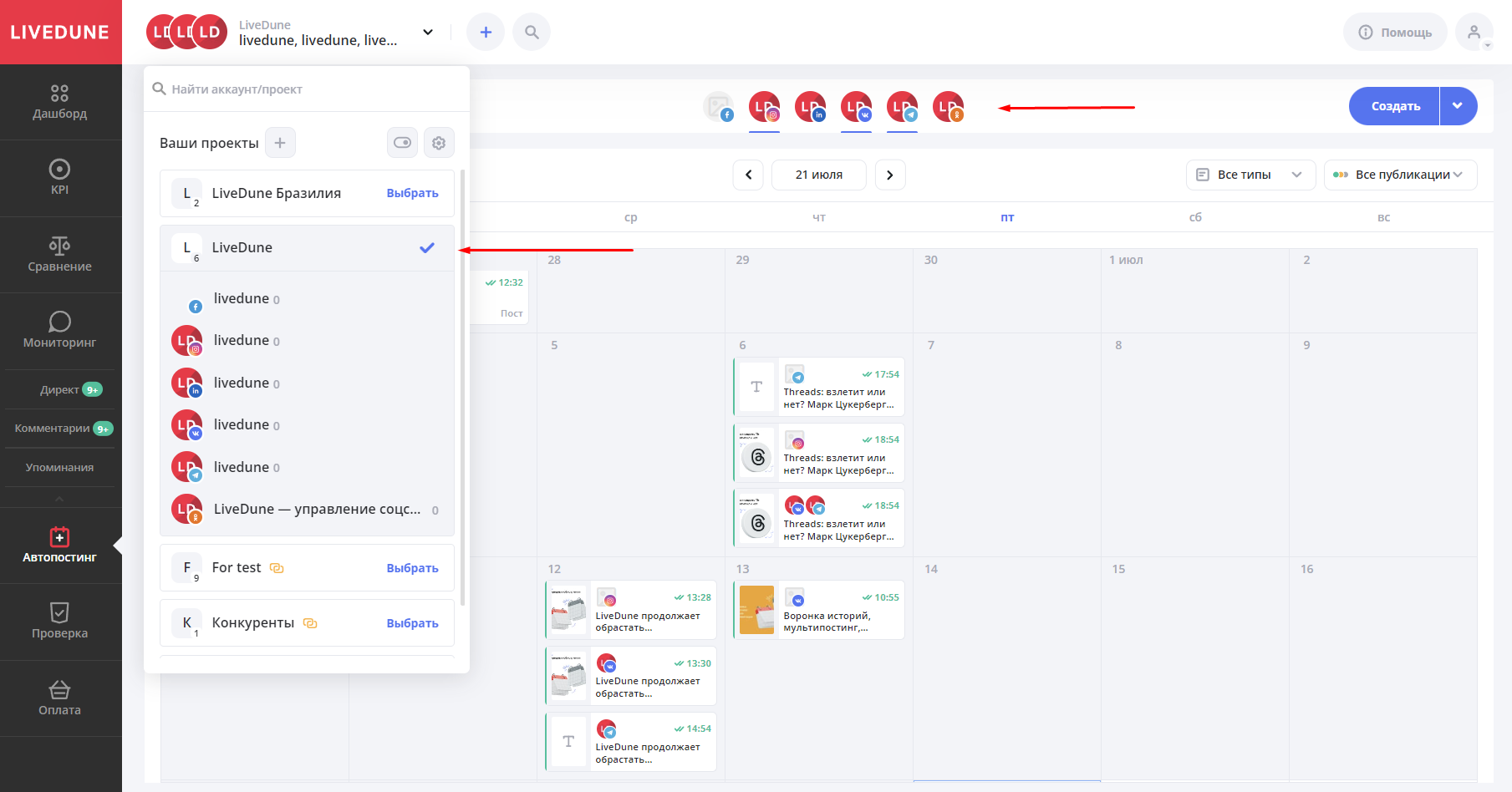The width and height of the screenshot is (1512, 792).
Task: Go to previous week arrow
Action: pos(748,175)
